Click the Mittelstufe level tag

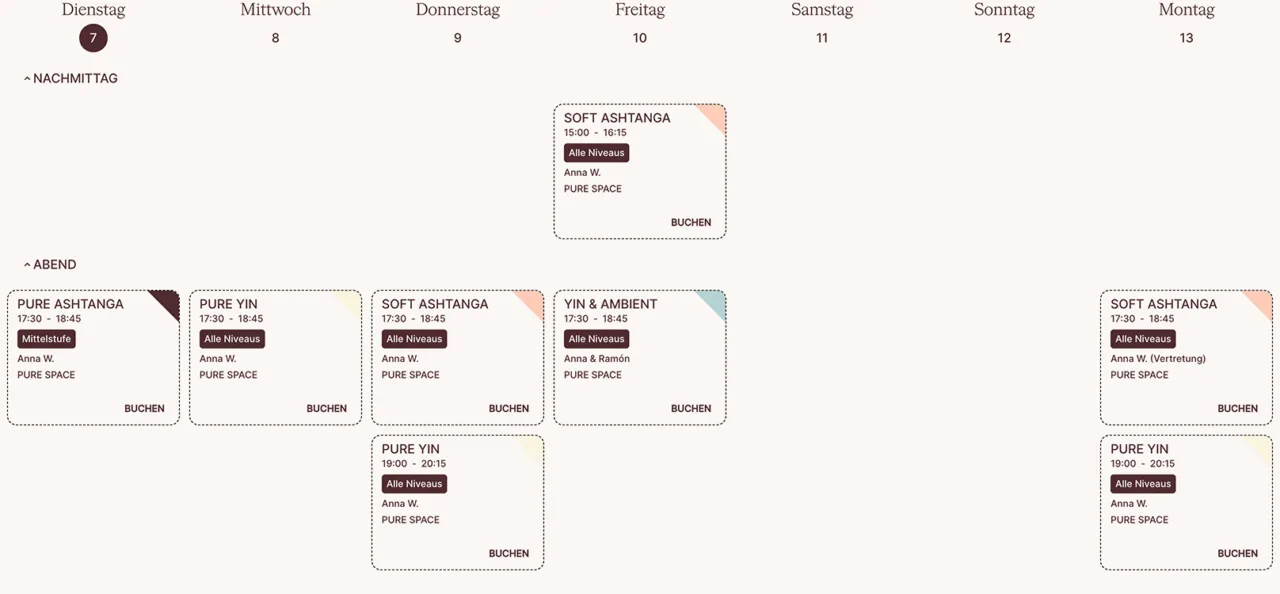(x=46, y=339)
